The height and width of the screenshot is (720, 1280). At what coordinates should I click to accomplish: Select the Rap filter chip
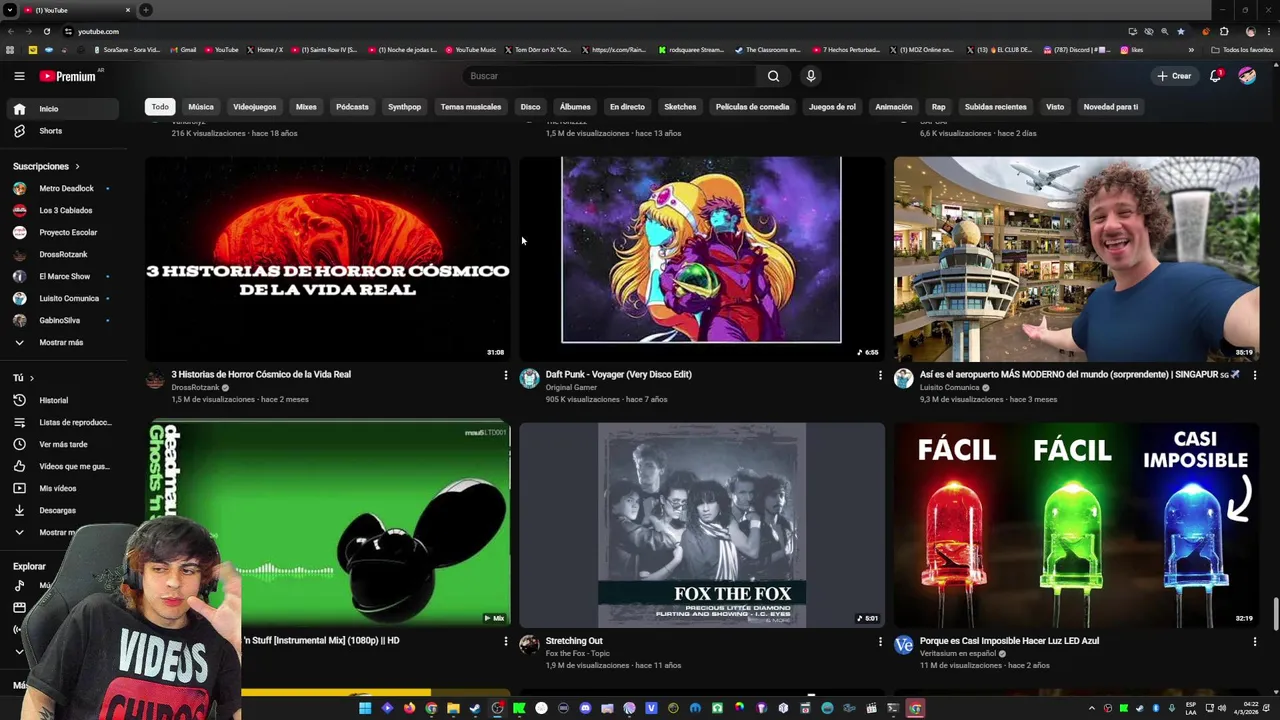click(x=938, y=107)
